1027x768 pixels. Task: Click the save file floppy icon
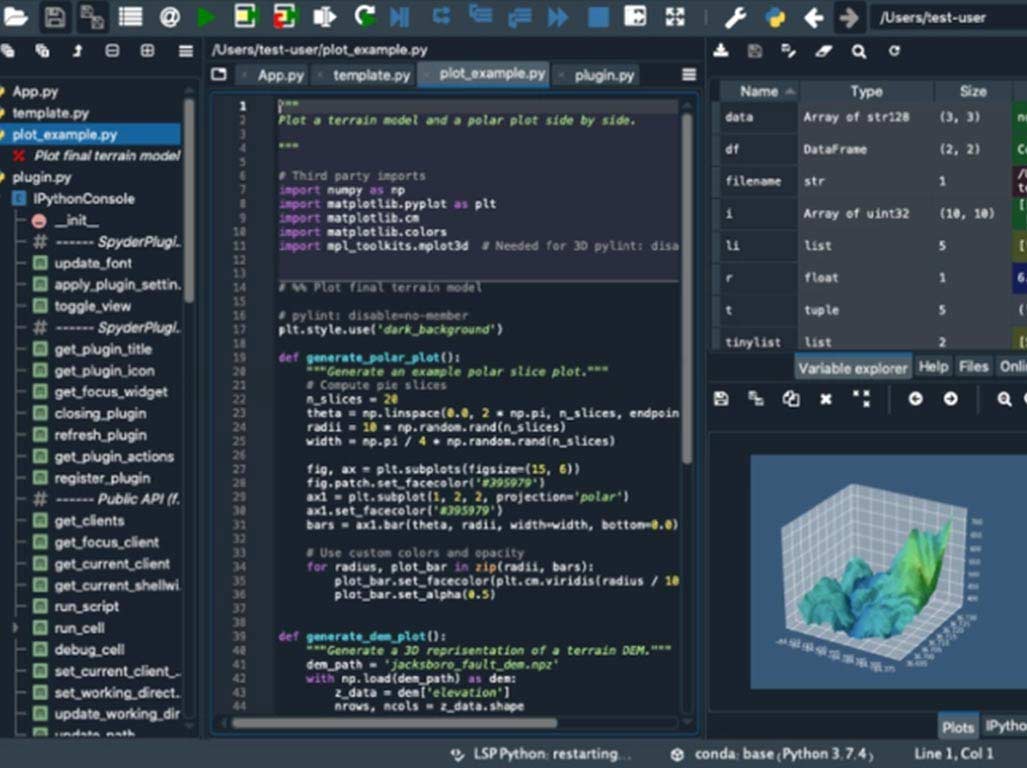point(54,17)
